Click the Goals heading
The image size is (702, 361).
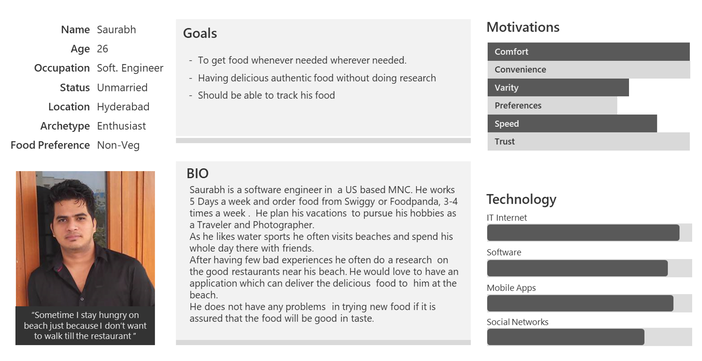200,34
